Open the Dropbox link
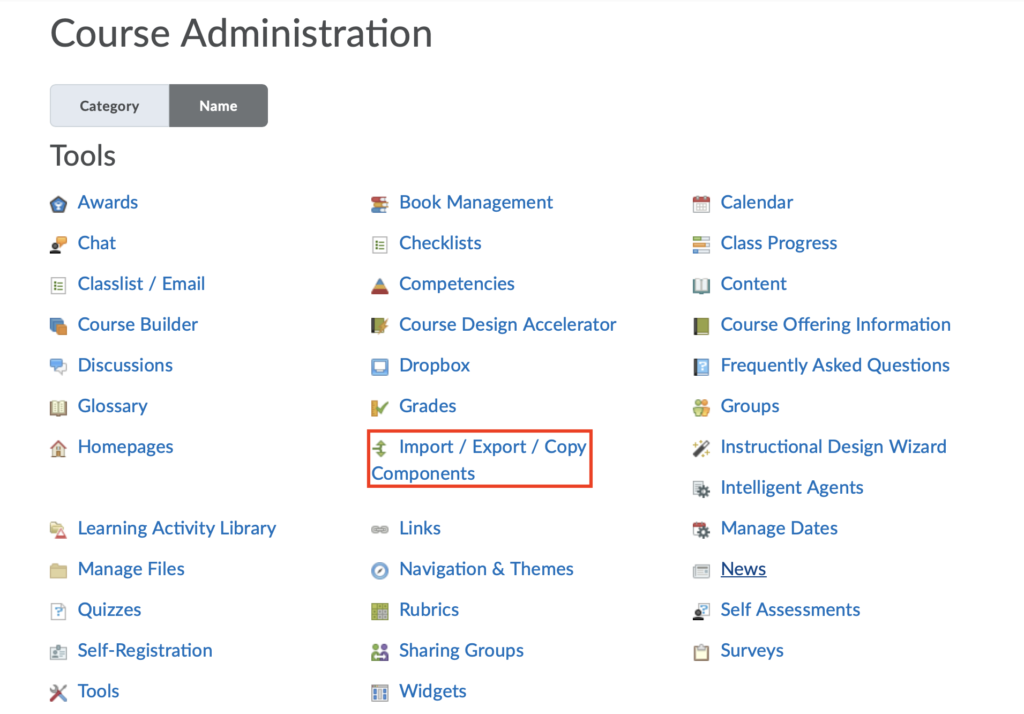Screen dimensions: 1024x714 434,365
